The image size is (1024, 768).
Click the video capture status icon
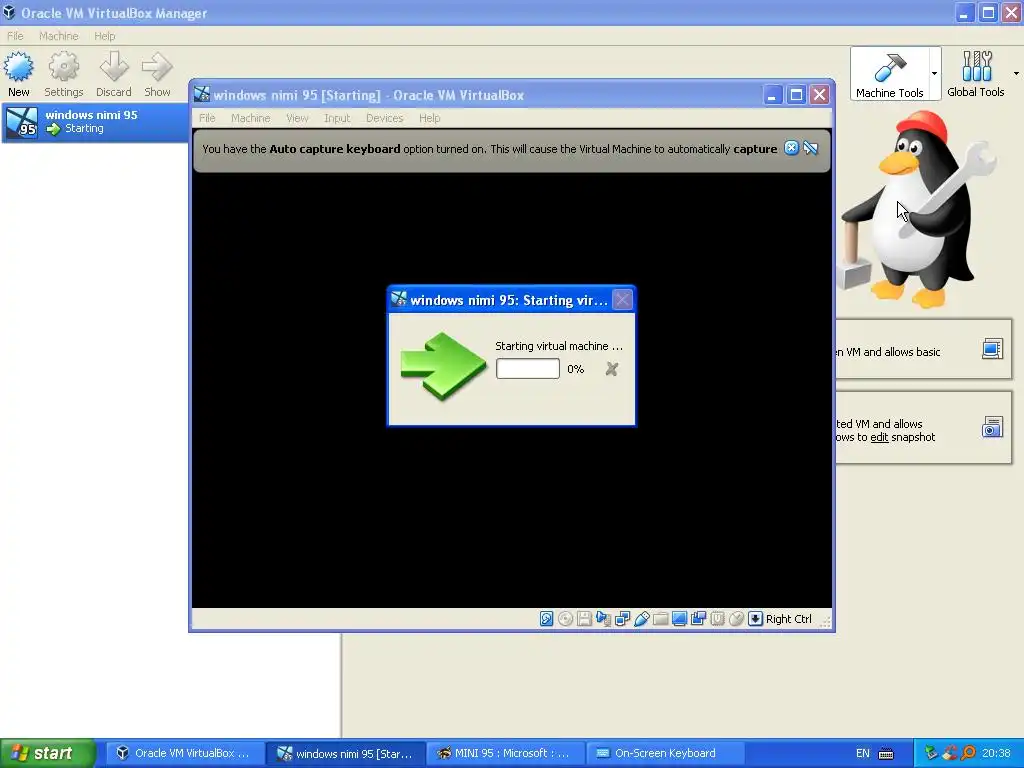click(x=698, y=618)
